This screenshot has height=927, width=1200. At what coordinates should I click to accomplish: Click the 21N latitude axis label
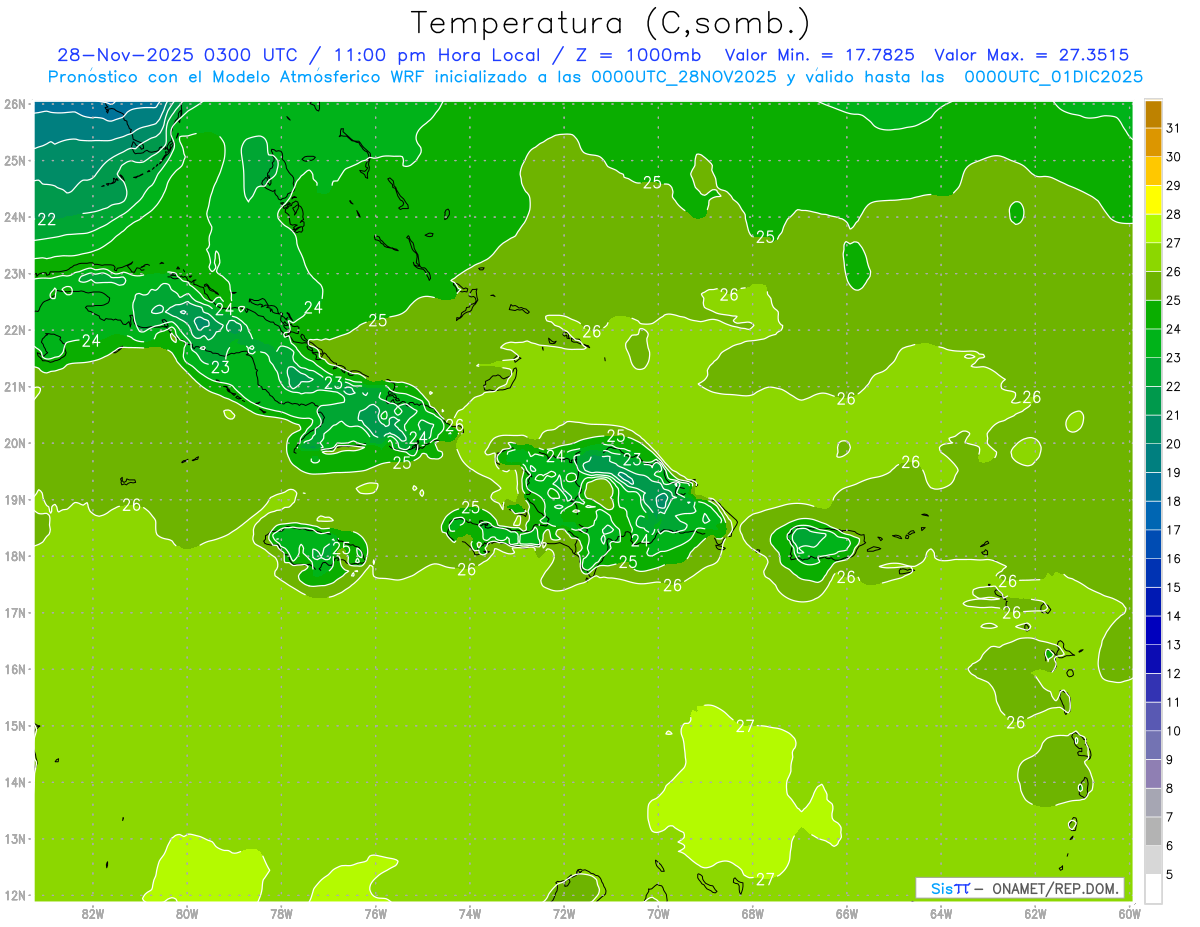click(14, 386)
